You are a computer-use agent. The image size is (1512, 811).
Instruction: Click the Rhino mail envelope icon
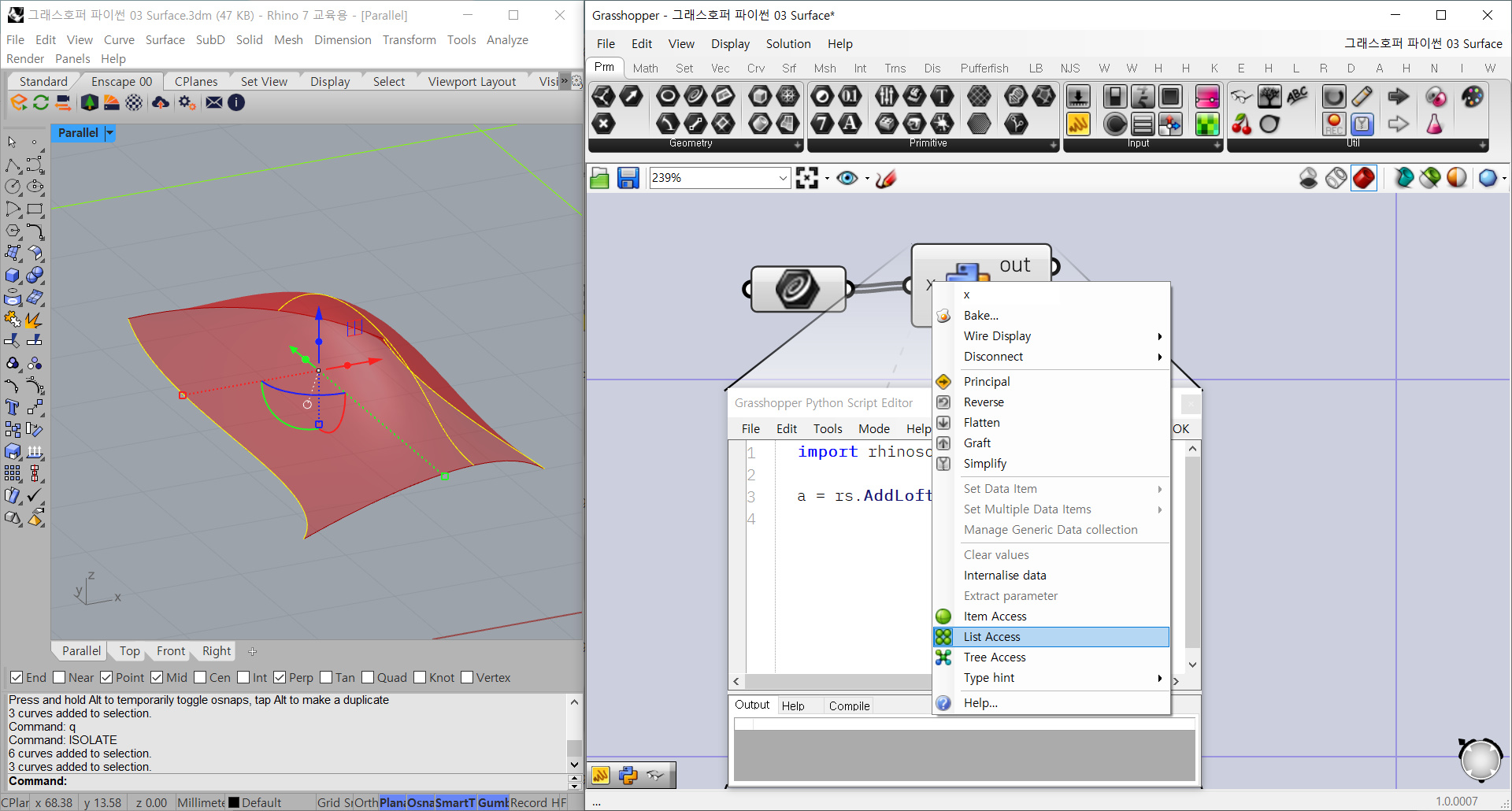click(213, 102)
